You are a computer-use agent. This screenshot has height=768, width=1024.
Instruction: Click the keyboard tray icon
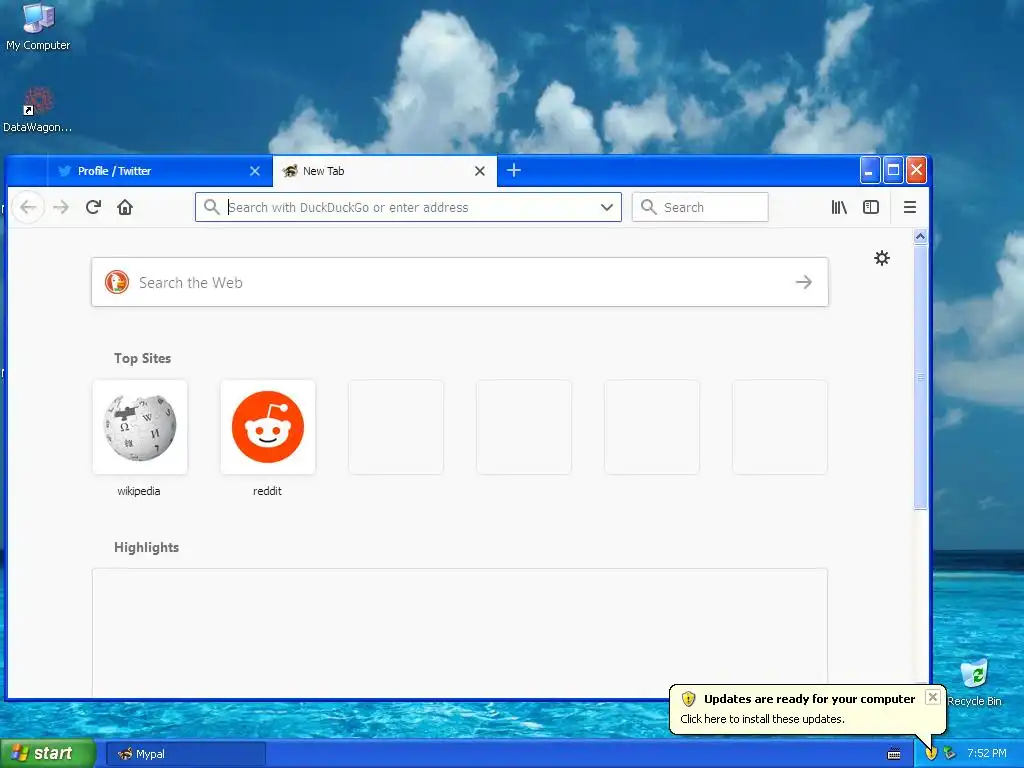(x=894, y=754)
